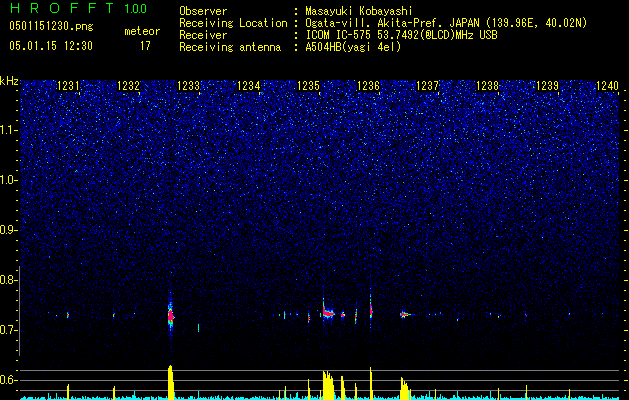Click the 0.7 kHz axis label
Image resolution: width=629 pixels, height=400 pixels.
click(x=7, y=330)
